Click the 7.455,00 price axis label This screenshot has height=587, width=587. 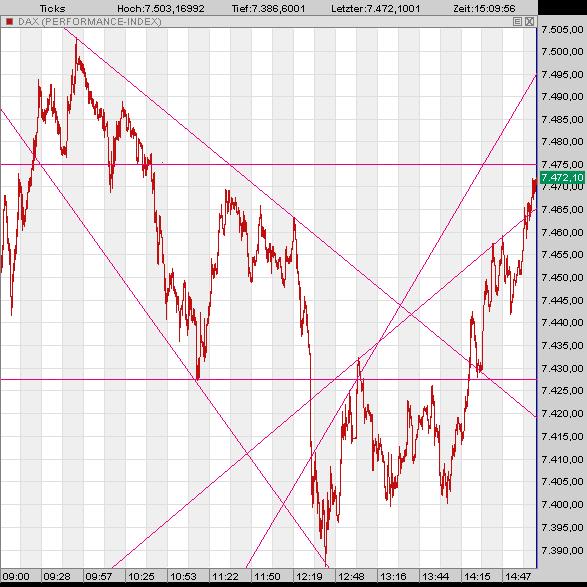tap(562, 255)
